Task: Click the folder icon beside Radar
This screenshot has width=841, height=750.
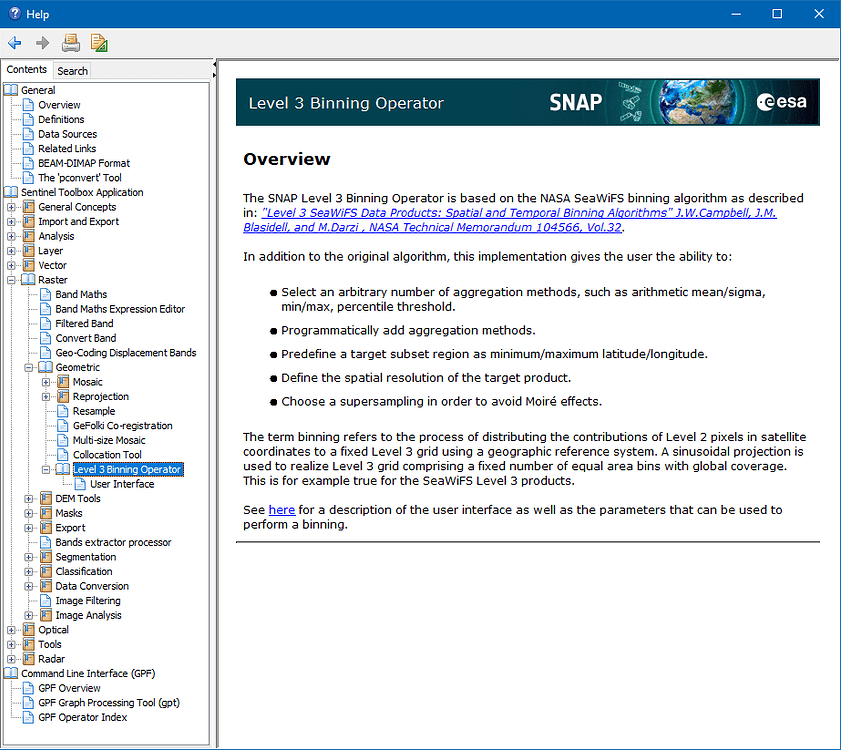Action: pos(28,659)
